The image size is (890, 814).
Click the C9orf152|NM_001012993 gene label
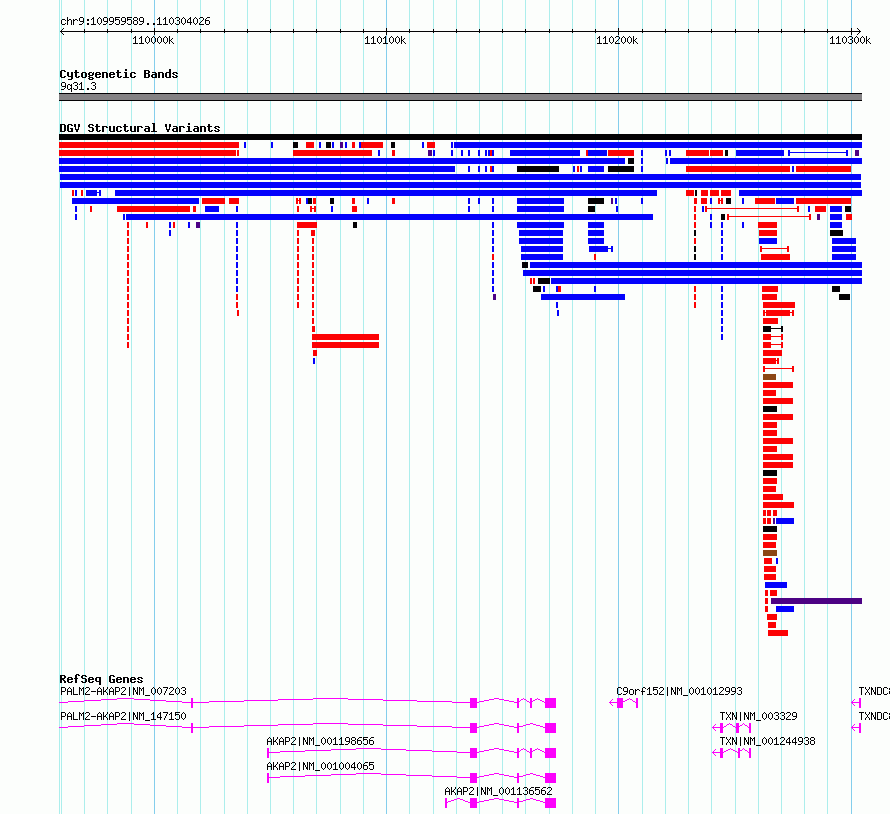pyautogui.click(x=679, y=691)
